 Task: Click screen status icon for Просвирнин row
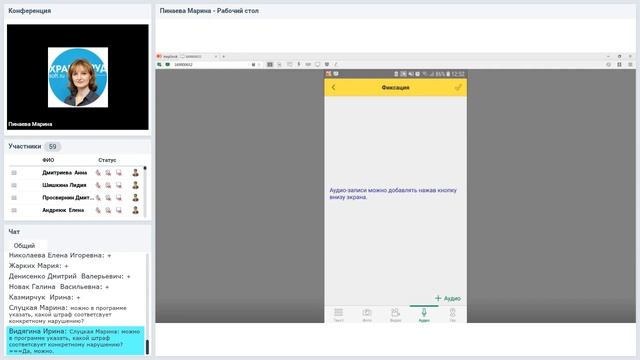(x=119, y=198)
